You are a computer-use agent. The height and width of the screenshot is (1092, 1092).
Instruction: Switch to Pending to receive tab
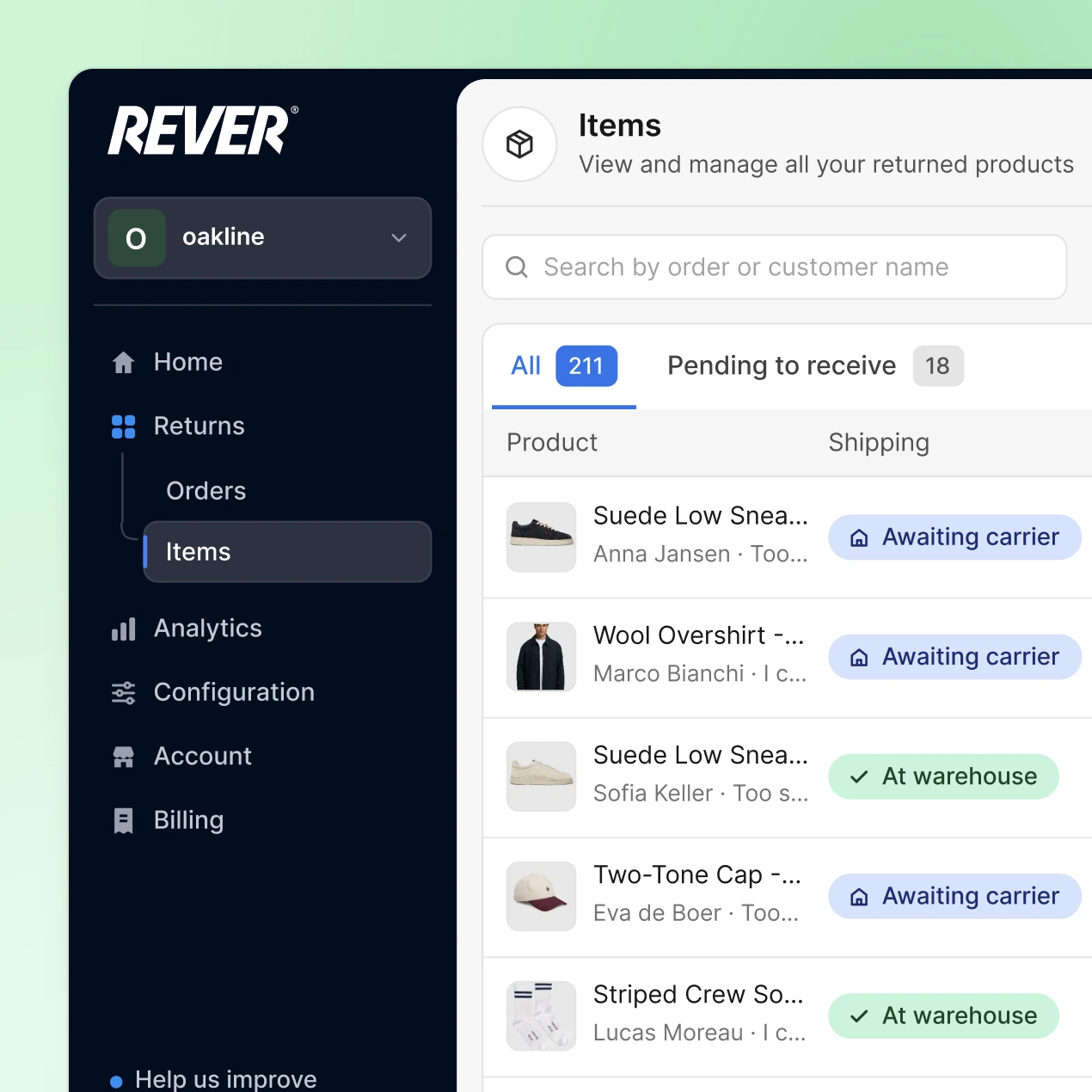(782, 366)
